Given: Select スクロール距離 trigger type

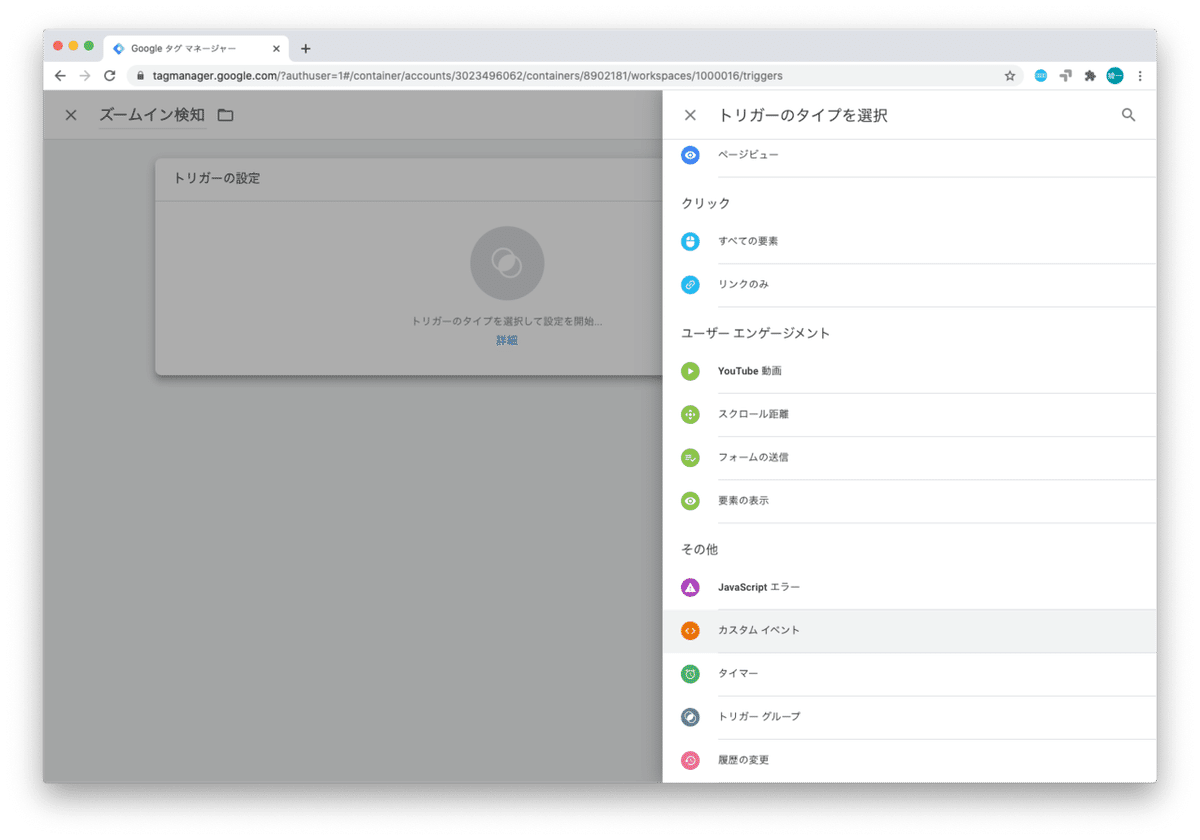Looking at the screenshot, I should tap(909, 414).
